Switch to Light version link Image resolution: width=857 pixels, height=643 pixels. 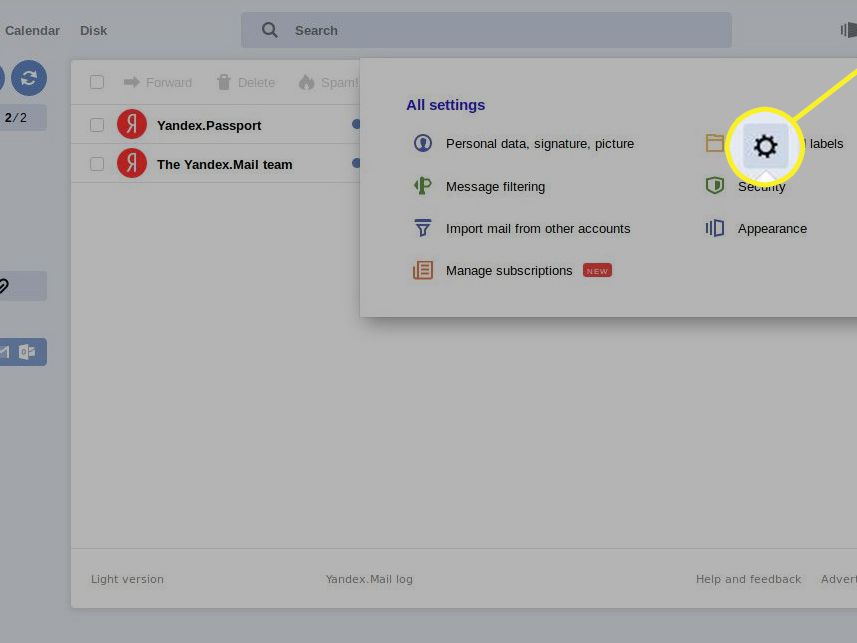(127, 579)
